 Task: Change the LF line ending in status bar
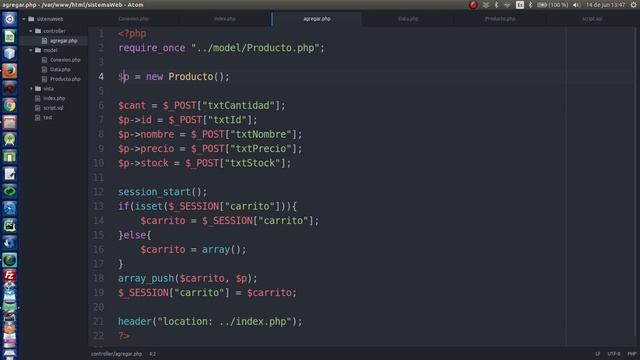[598, 354]
